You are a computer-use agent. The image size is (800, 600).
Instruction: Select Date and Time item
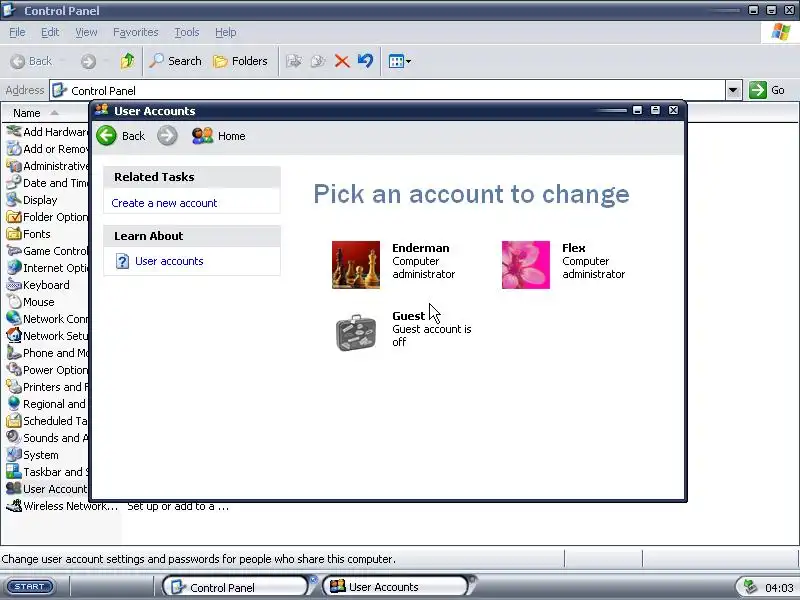coord(47,183)
